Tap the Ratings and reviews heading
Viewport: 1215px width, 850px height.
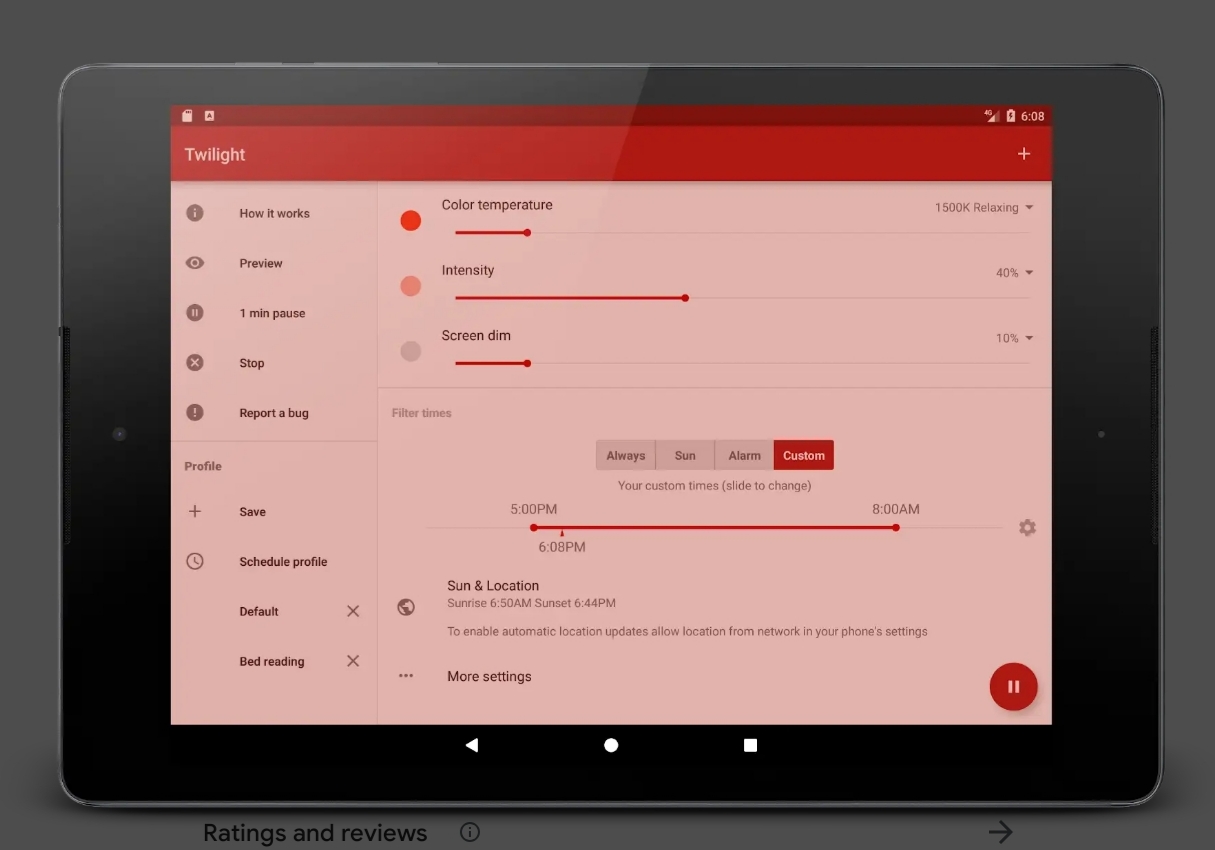pyautogui.click(x=315, y=833)
